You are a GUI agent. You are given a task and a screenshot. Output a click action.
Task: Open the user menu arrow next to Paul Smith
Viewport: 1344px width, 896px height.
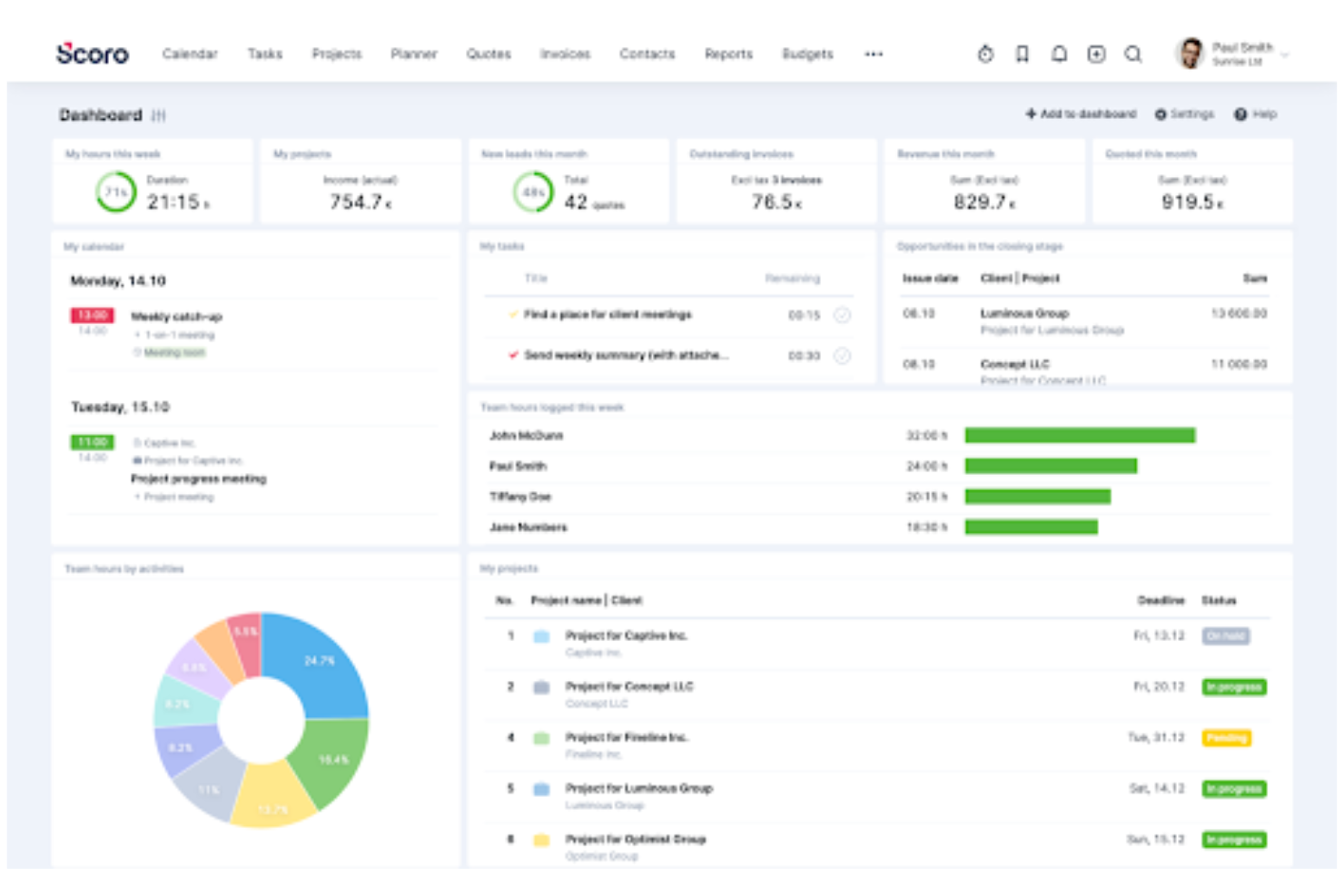pyautogui.click(x=1285, y=55)
